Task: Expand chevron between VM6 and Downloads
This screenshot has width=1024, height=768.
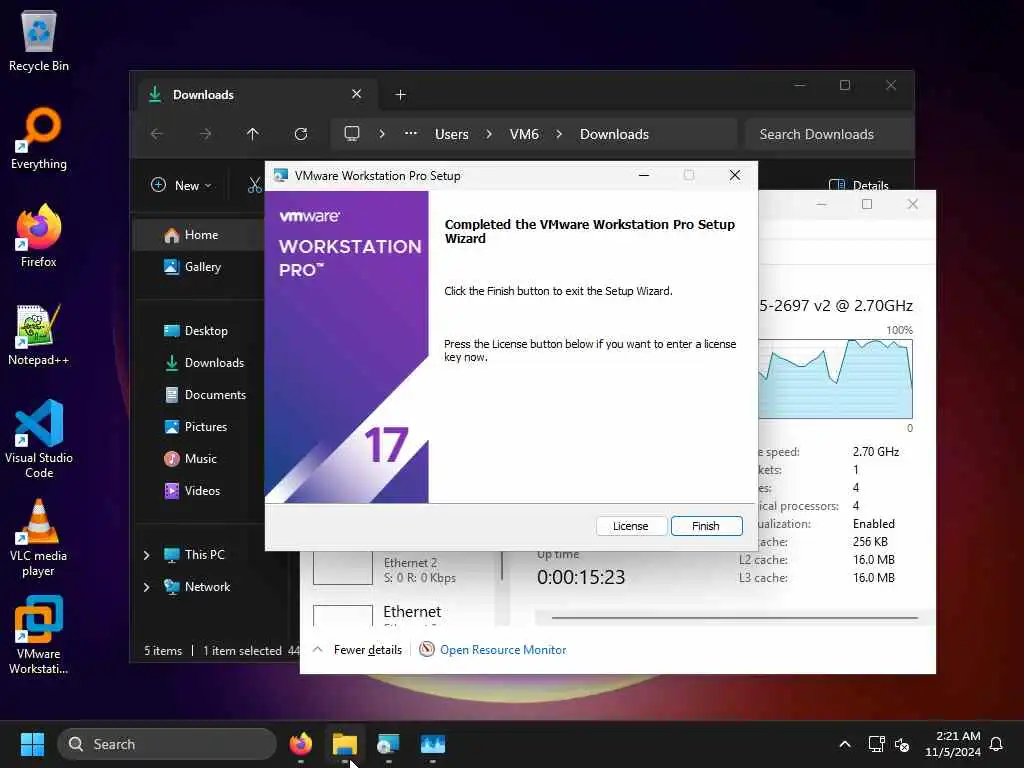Action: point(559,134)
